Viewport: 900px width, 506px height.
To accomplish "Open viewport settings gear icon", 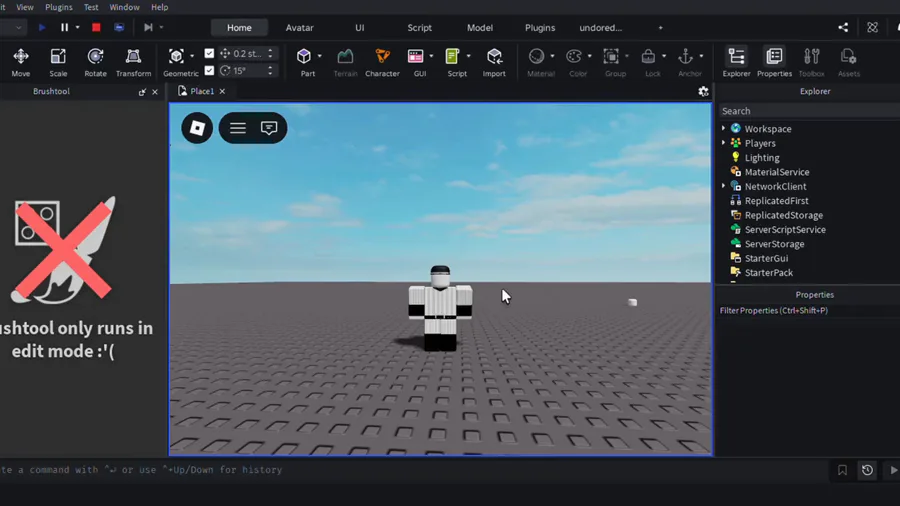I will coord(703,91).
